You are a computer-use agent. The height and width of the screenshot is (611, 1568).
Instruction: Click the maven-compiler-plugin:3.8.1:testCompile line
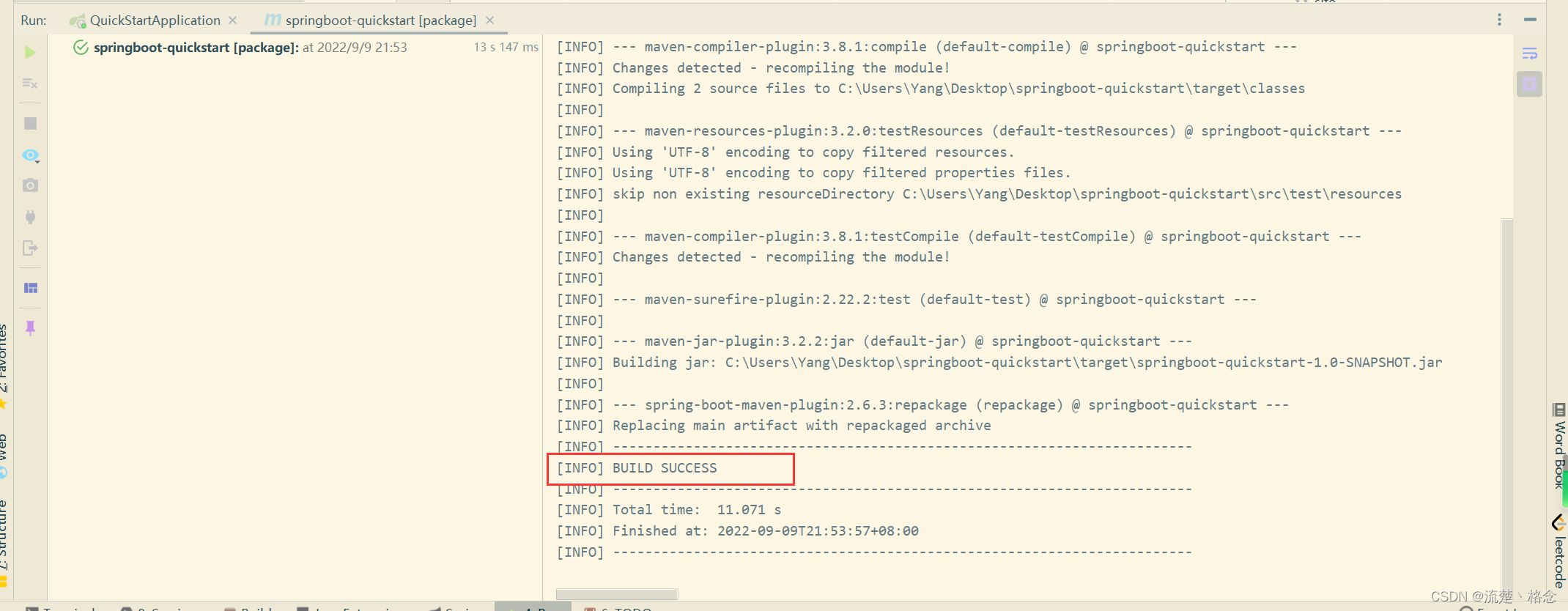point(959,237)
